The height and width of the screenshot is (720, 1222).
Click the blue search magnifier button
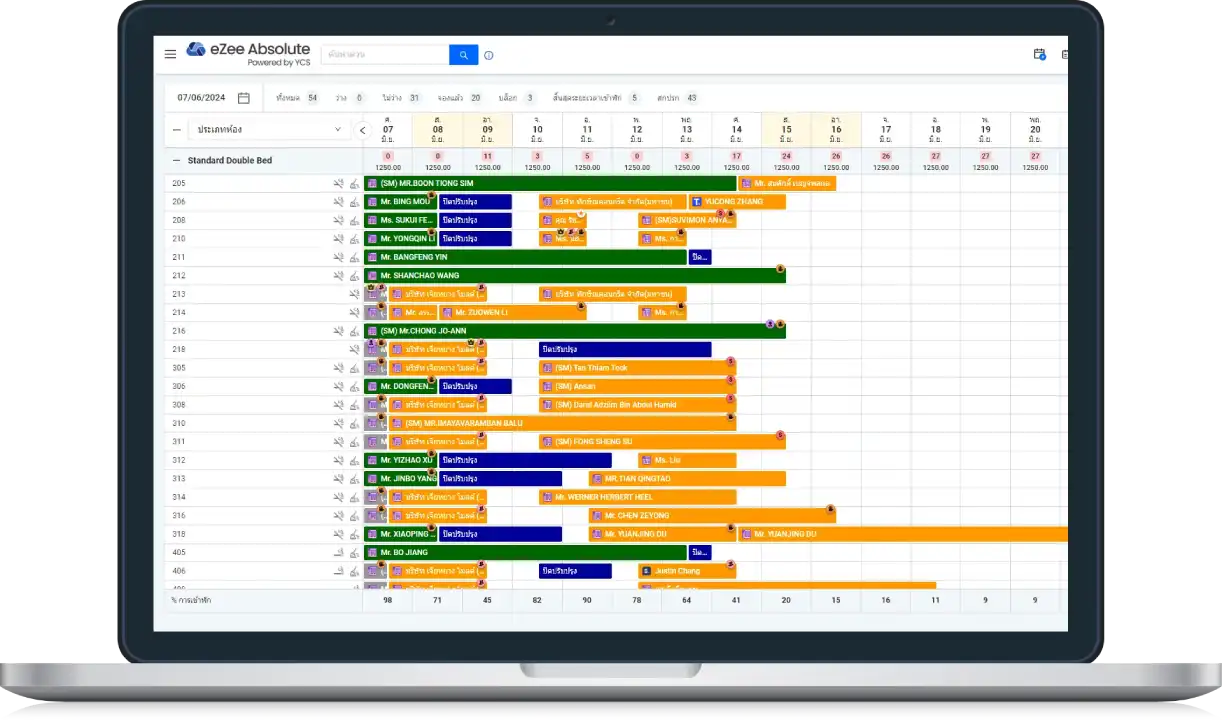(x=463, y=55)
